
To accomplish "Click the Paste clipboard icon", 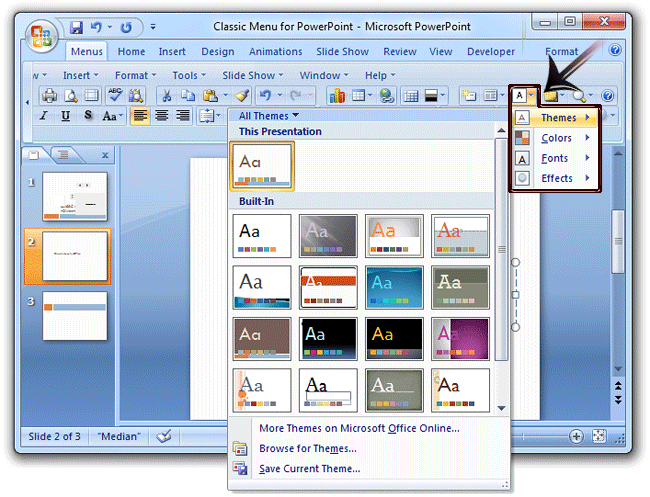I will tap(210, 96).
